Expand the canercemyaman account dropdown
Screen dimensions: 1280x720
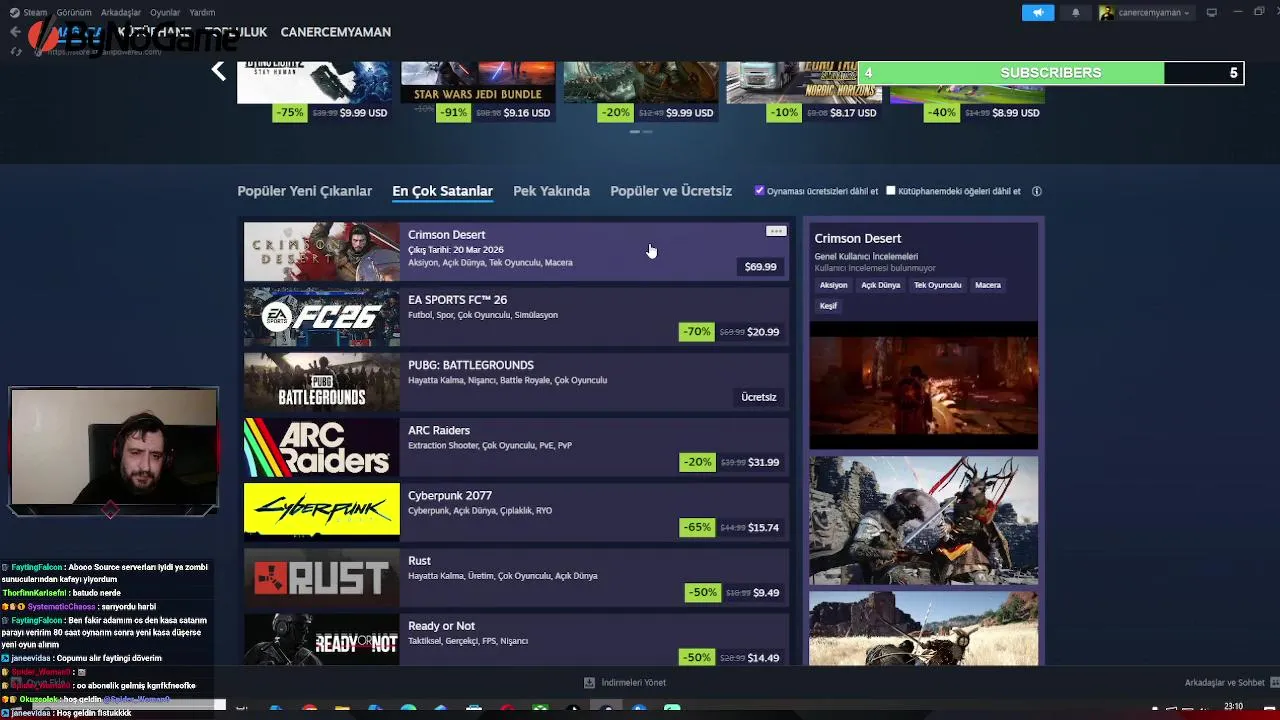tap(1145, 13)
